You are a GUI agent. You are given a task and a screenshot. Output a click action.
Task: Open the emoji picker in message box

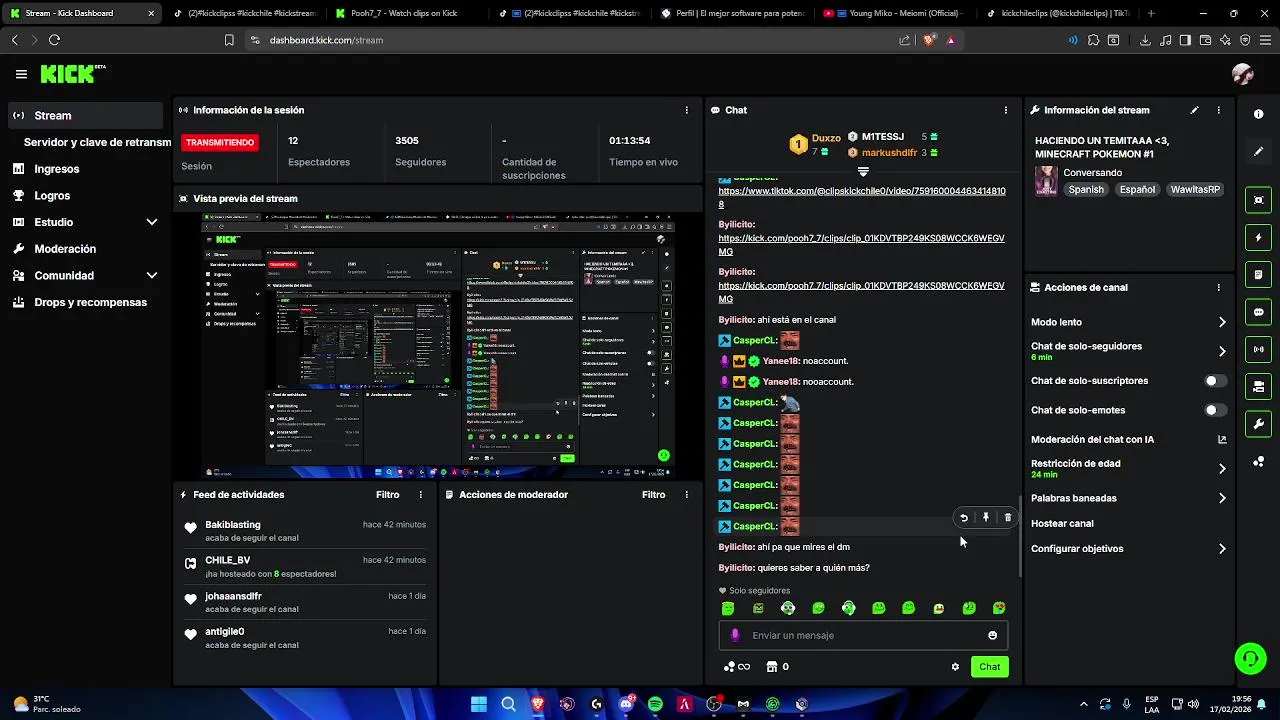[x=992, y=635]
